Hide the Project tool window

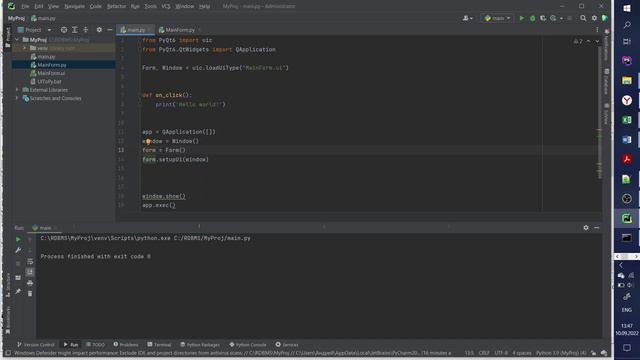pyautogui.click(x=110, y=30)
